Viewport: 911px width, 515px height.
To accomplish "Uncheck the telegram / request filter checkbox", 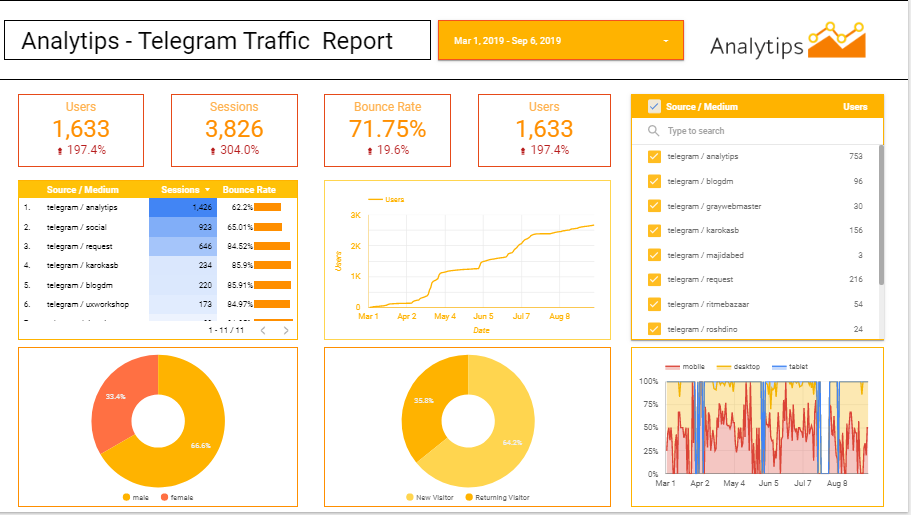I will coord(654,280).
